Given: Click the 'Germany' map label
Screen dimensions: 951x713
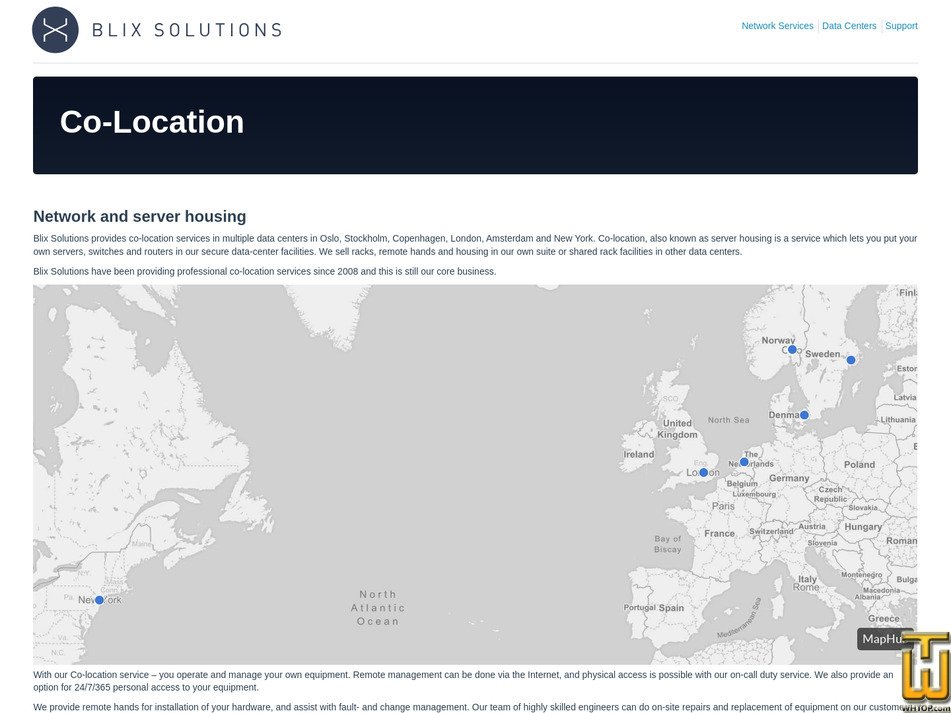Looking at the screenshot, I should pos(789,478).
